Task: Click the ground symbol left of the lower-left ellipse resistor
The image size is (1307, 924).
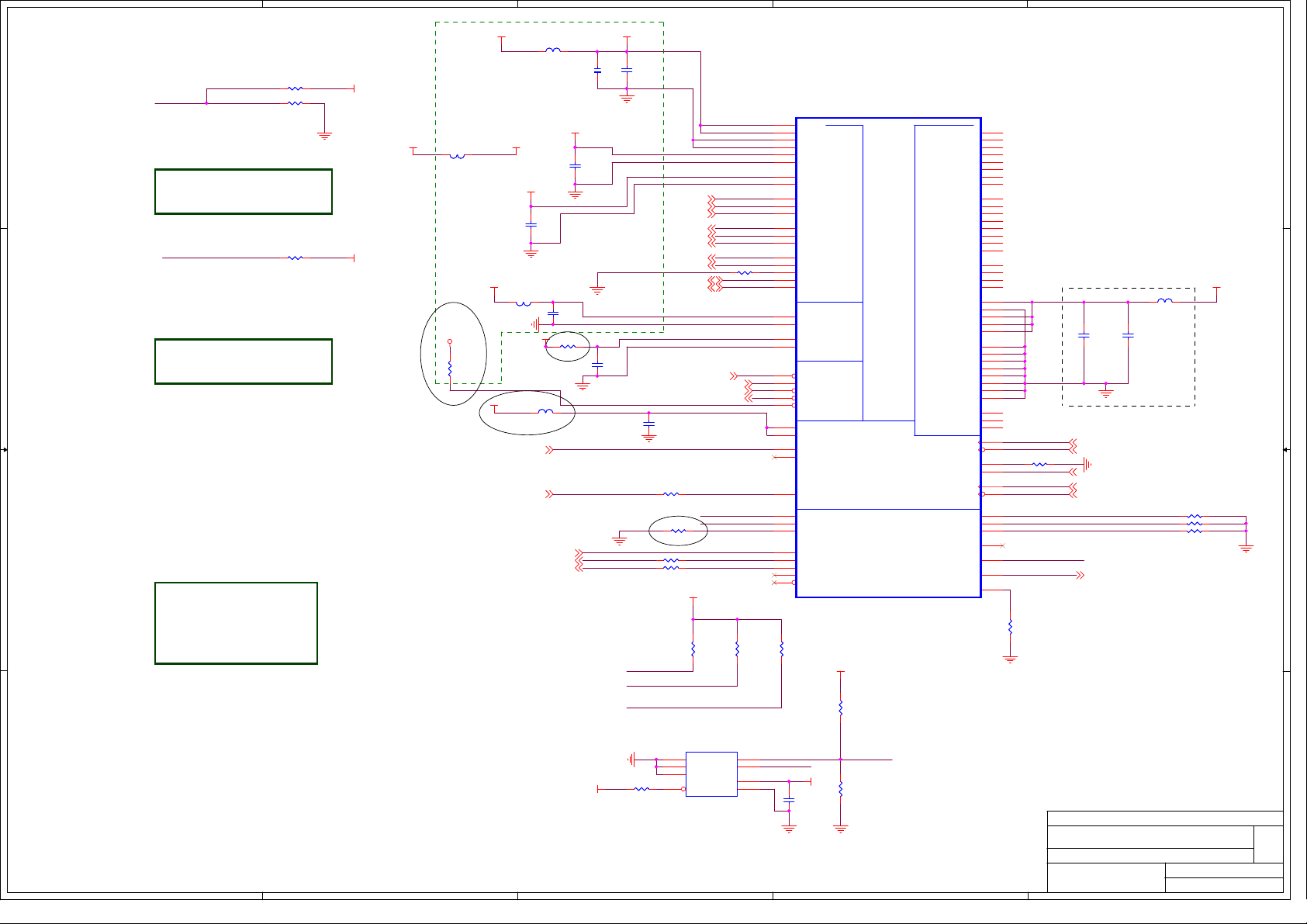Action: (619, 540)
